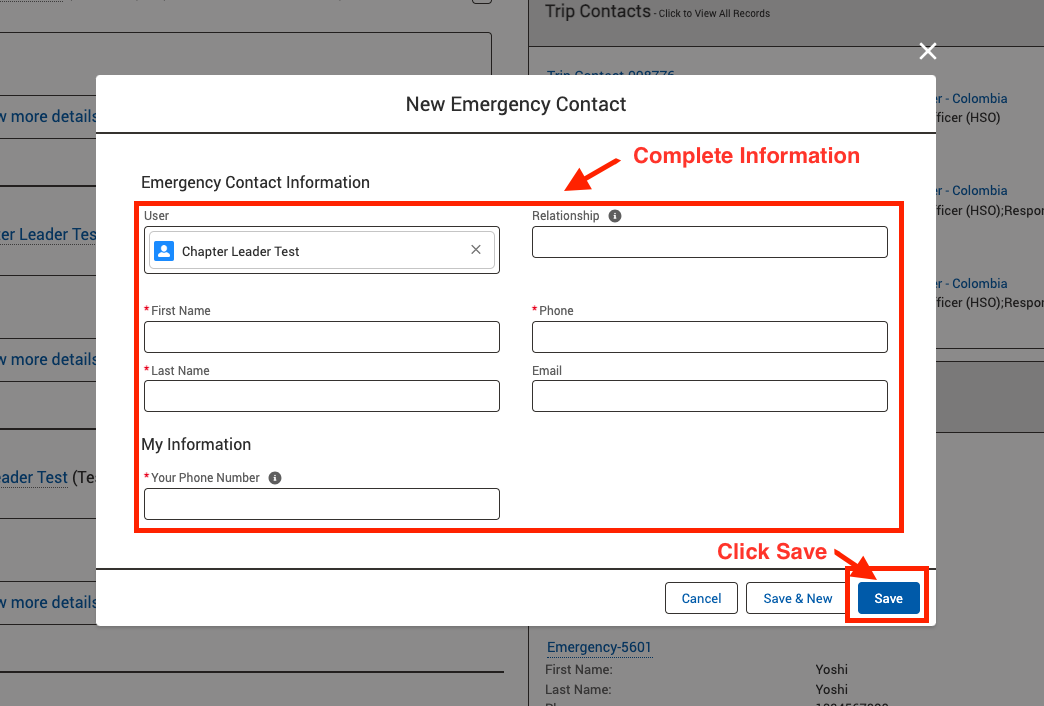Click the X to clear Chapter Leader Test
The image size is (1044, 706).
click(476, 250)
